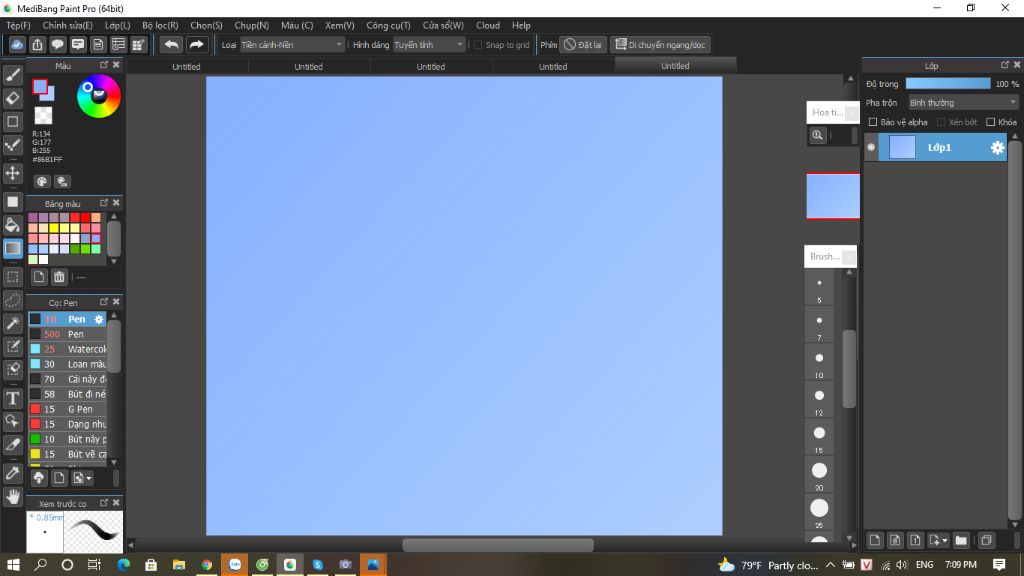The width and height of the screenshot is (1024, 576).
Task: Open Windows Start menu
Action: [13, 565]
